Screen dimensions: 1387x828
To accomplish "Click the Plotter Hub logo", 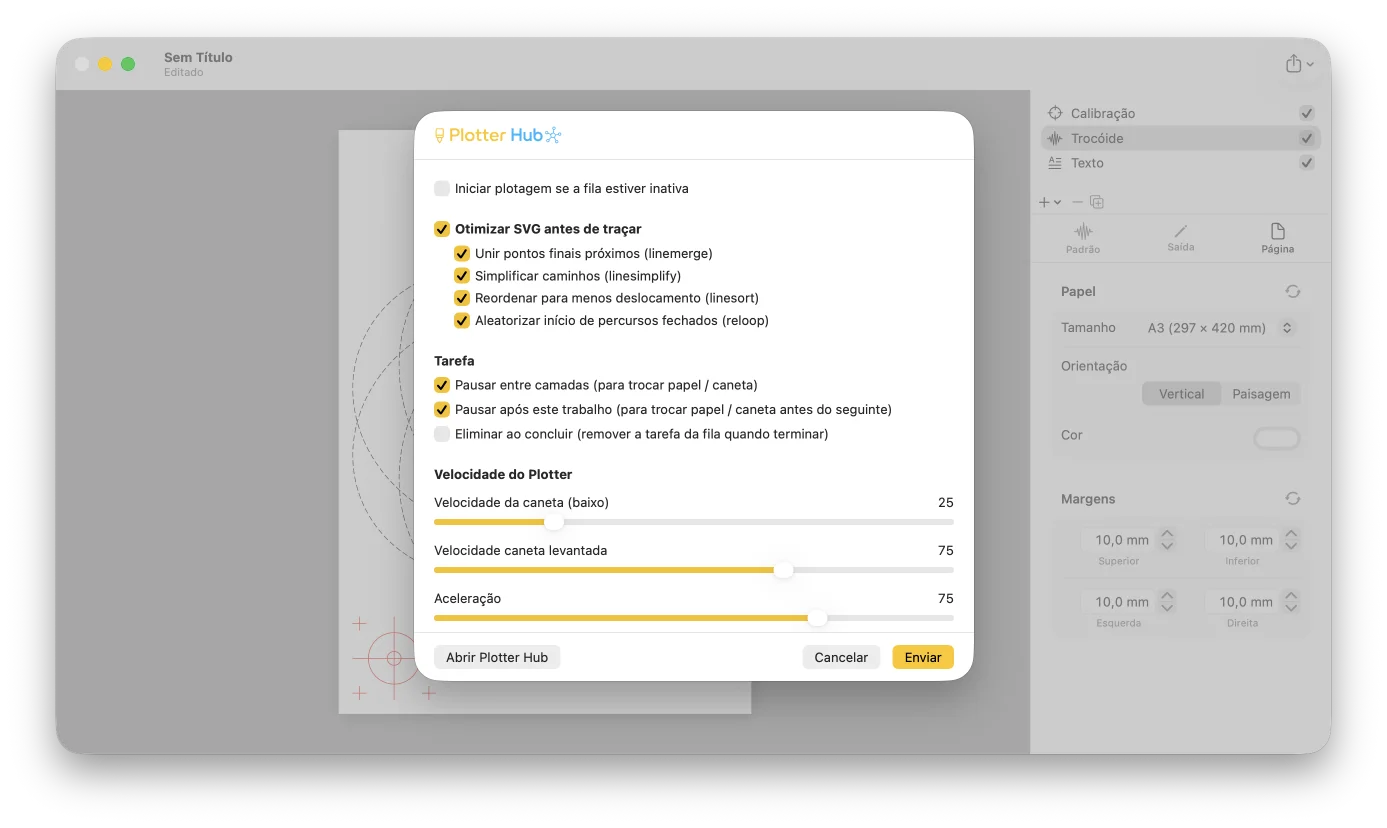I will click(x=498, y=135).
